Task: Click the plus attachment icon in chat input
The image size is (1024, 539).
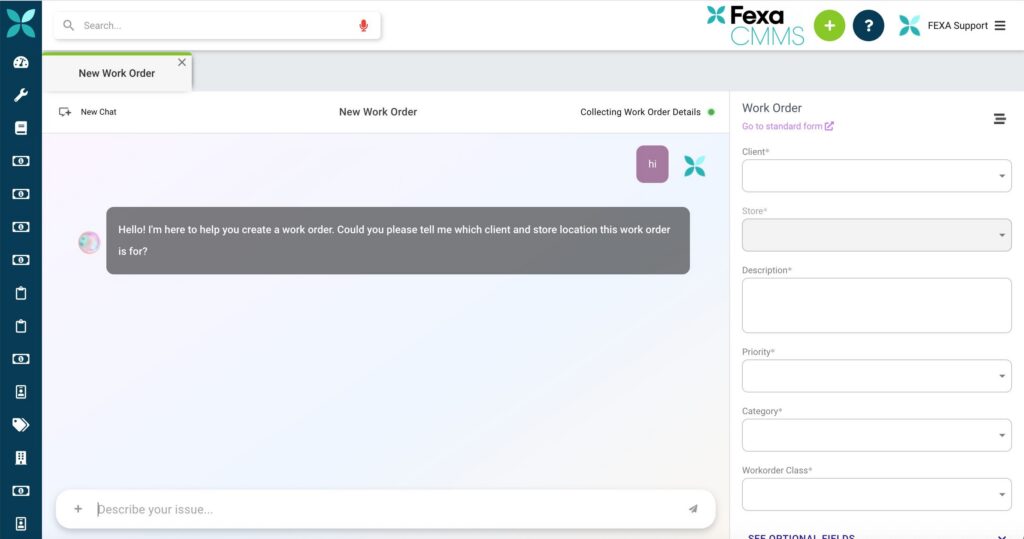Action: [78, 509]
